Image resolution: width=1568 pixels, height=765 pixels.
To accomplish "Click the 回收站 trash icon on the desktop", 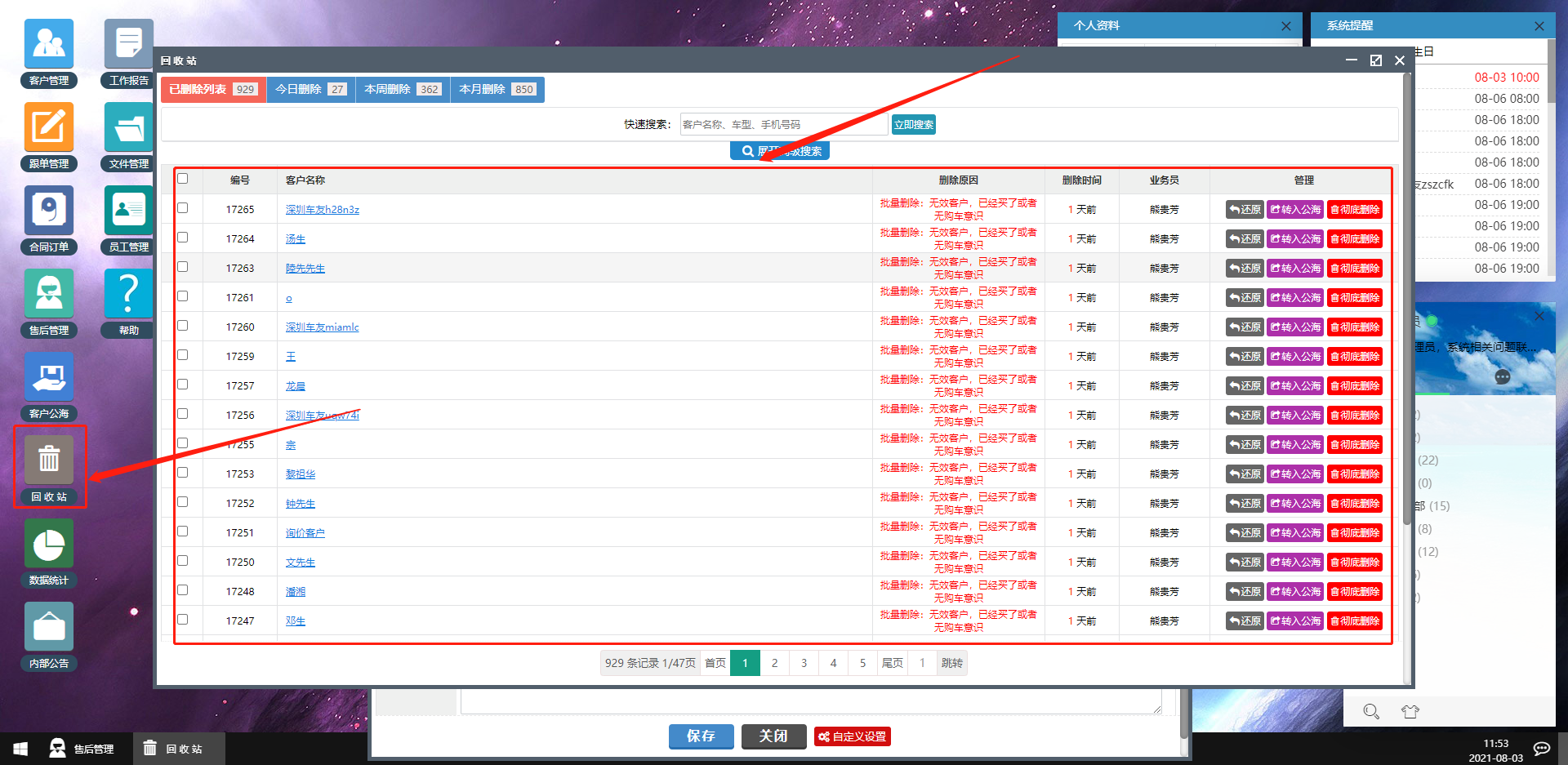I will pyautogui.click(x=49, y=460).
